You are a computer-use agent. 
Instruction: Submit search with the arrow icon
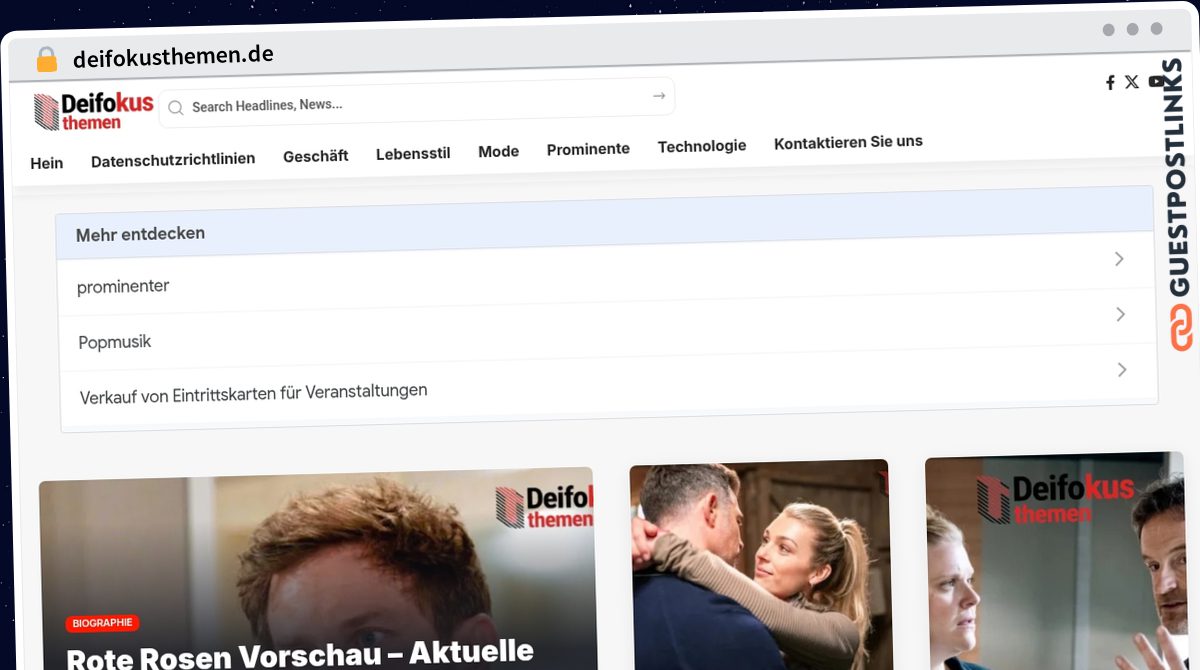pyautogui.click(x=659, y=95)
